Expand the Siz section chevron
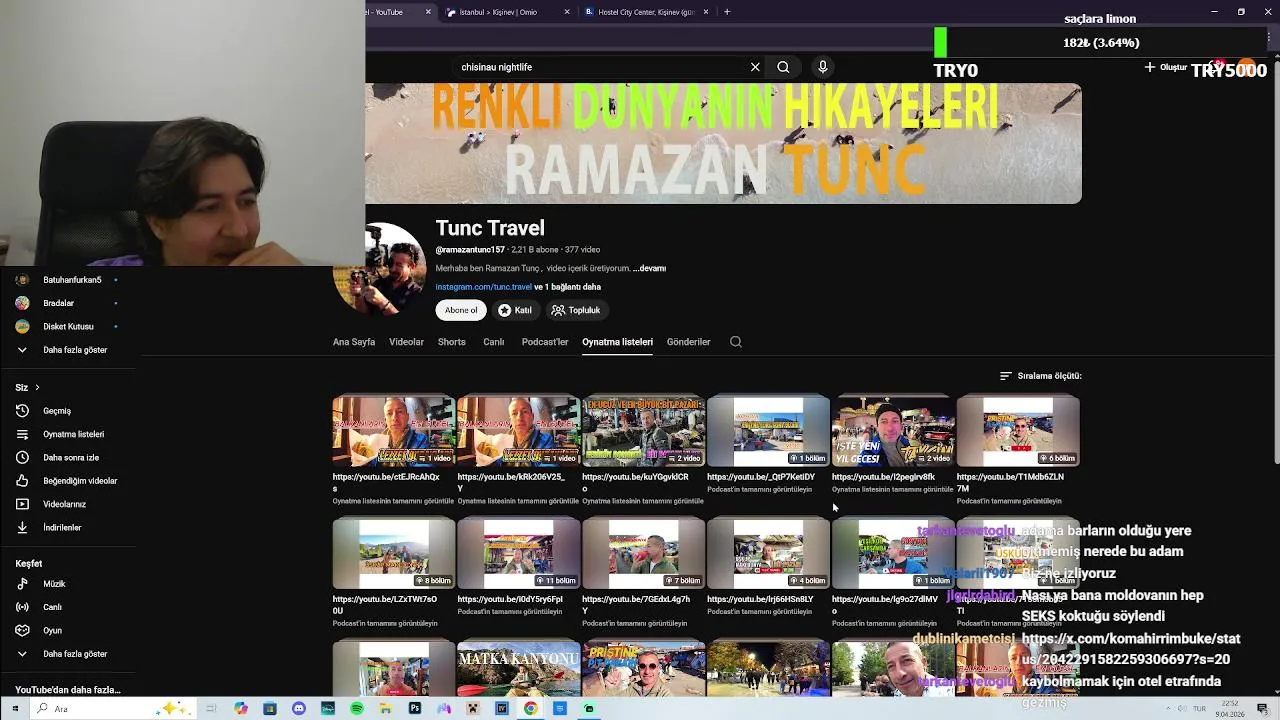The image size is (1280, 720). coord(37,387)
